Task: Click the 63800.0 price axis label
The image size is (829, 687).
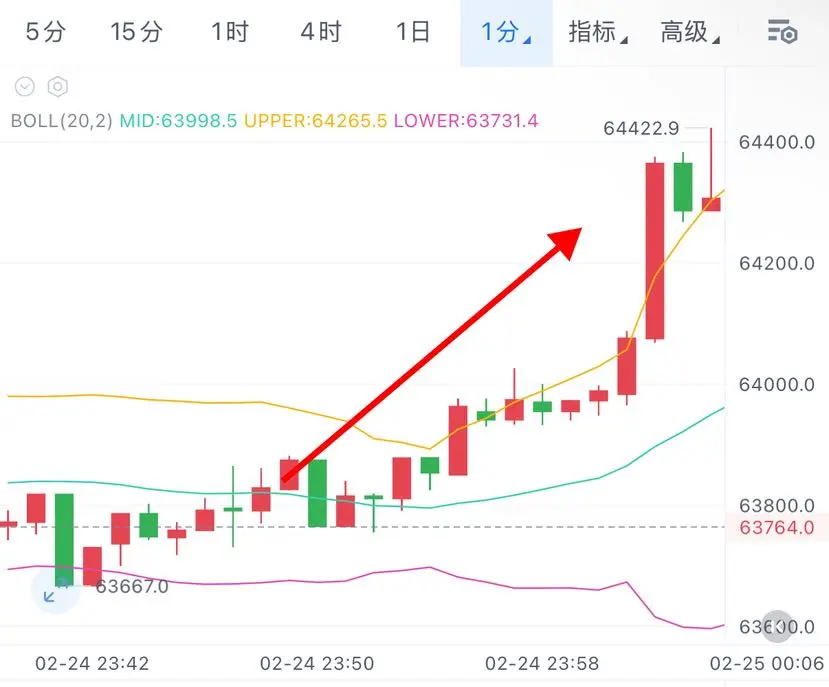Action: [x=777, y=506]
